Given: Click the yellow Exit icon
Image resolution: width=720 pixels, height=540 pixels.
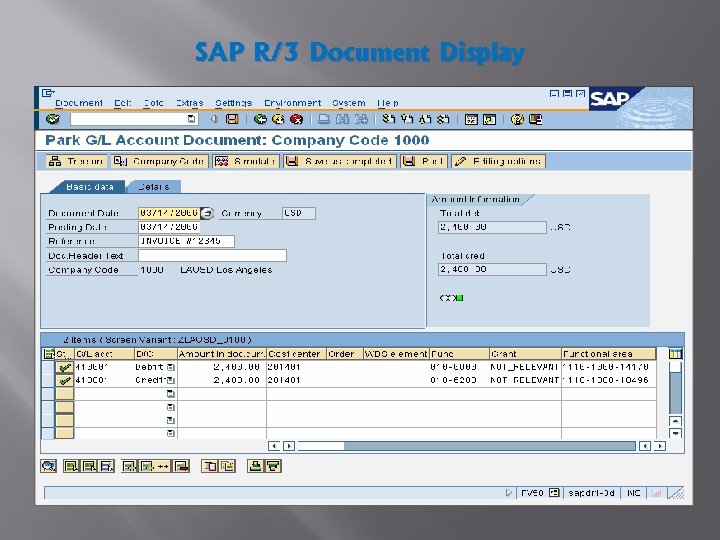Looking at the screenshot, I should (x=278, y=119).
